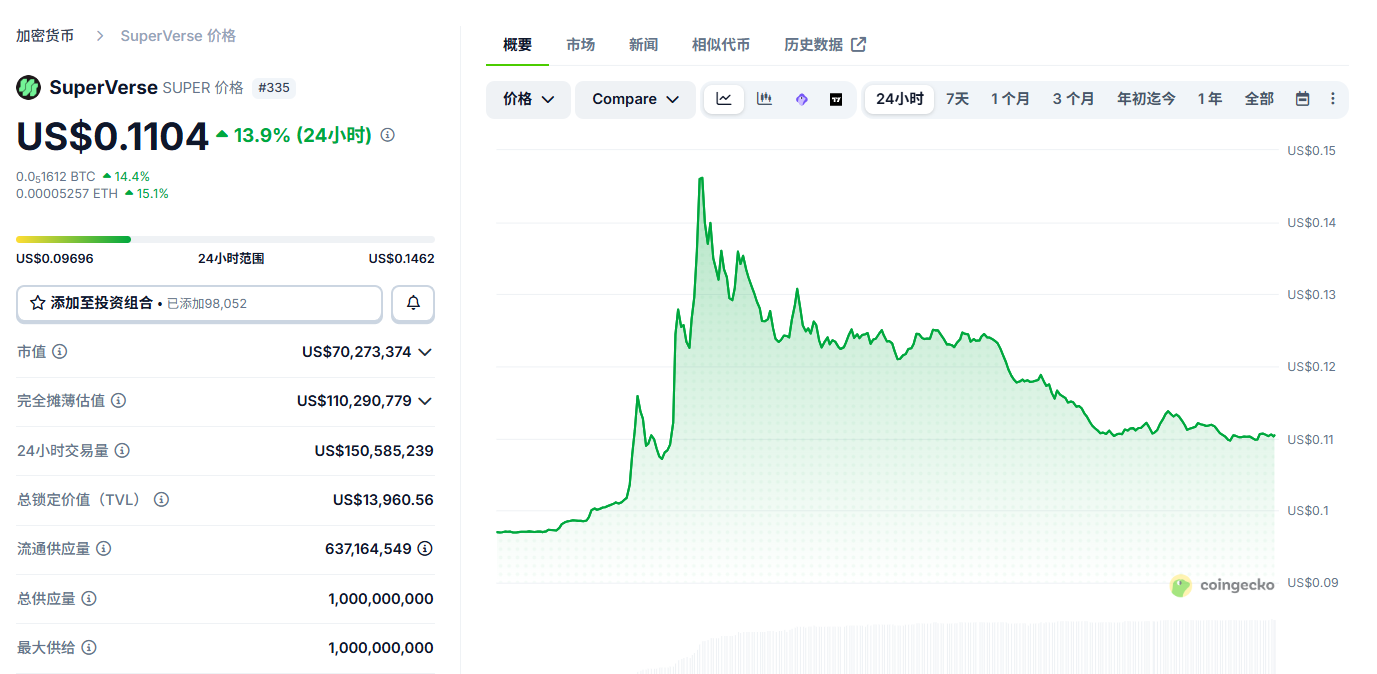Image resolution: width=1377 pixels, height=674 pixels.
Task: Open TradingView chart mode
Action: coord(836,99)
